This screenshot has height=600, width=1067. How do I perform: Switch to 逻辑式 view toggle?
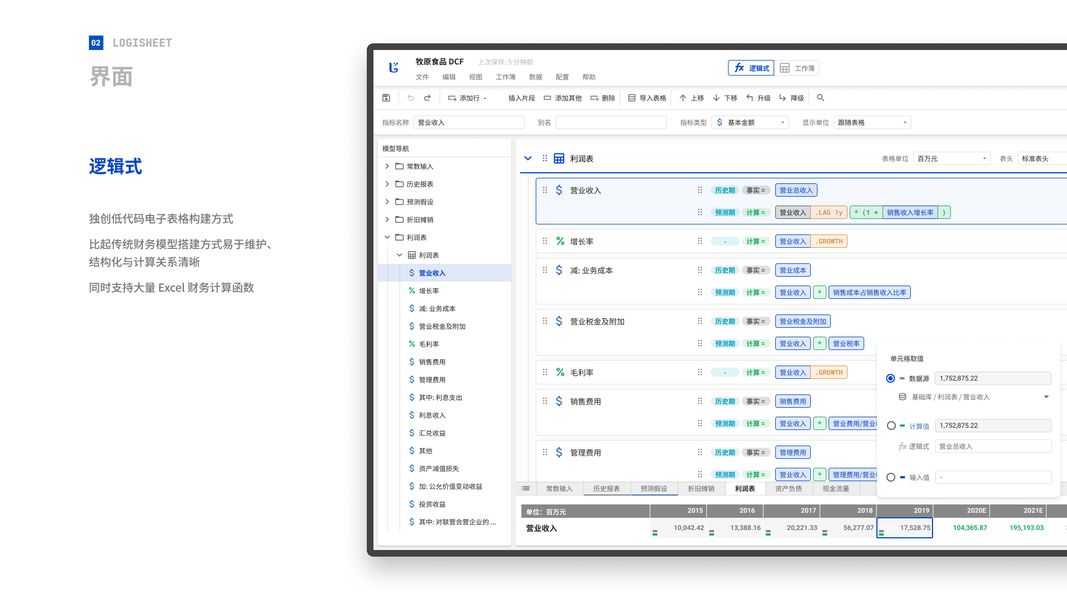[751, 68]
